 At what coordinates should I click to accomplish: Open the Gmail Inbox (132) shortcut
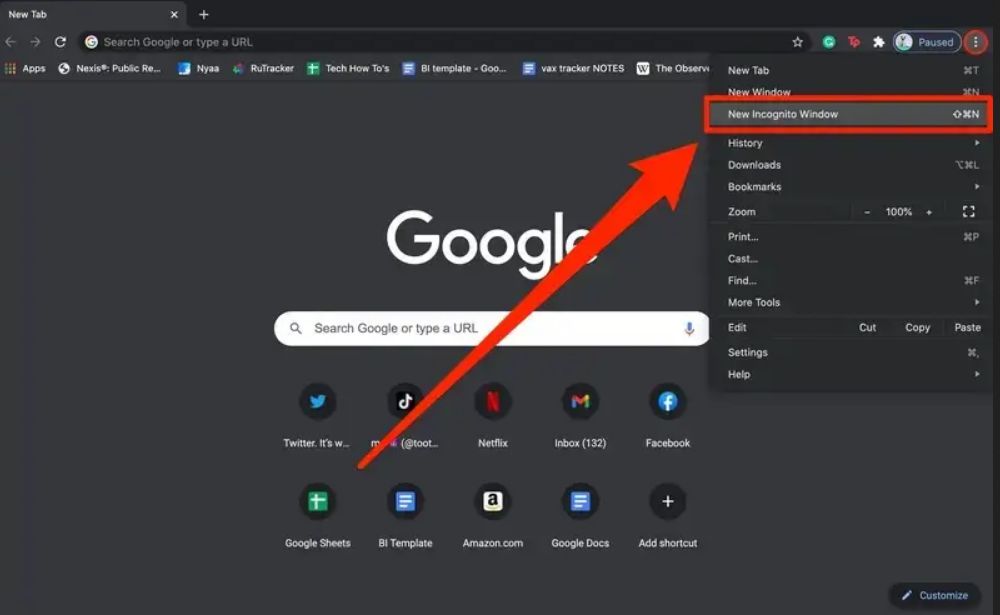580,415
